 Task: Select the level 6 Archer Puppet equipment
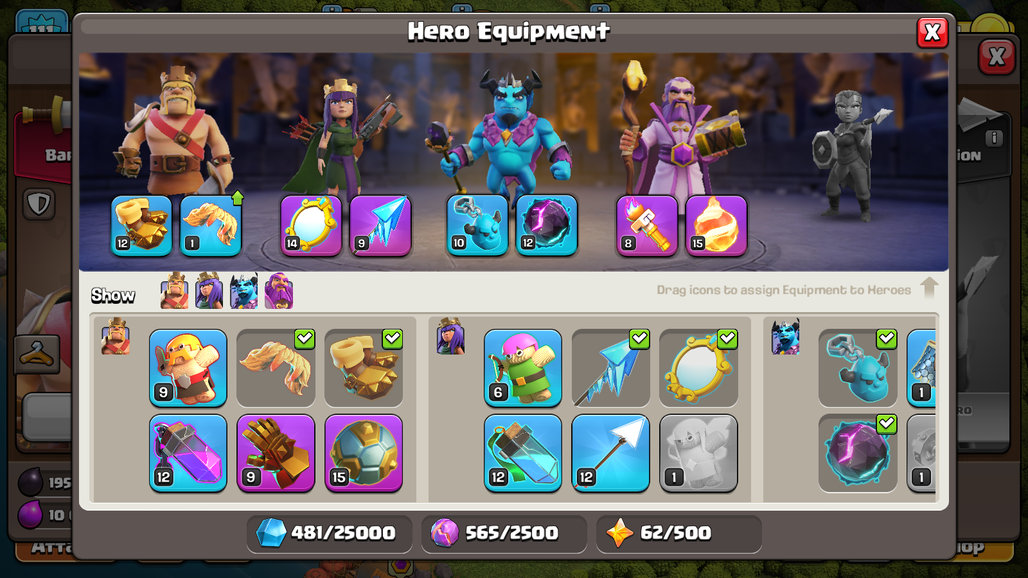523,368
